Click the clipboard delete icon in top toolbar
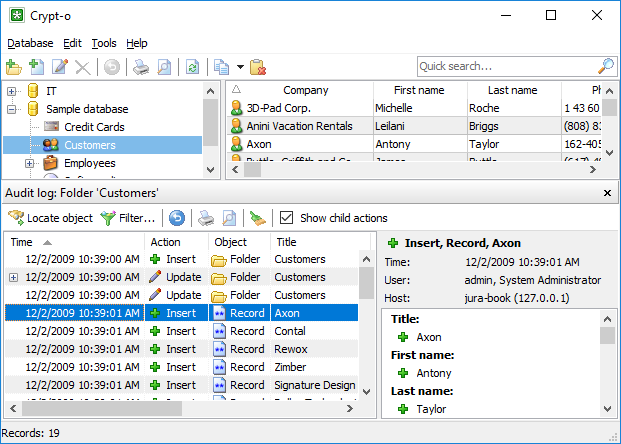Screen dimensions: 621x444 click(x=257, y=67)
